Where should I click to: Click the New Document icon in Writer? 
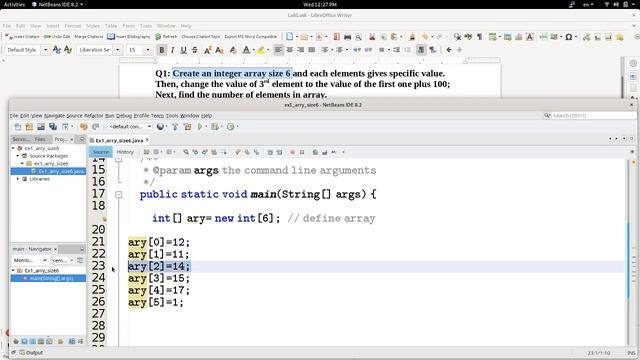tap(289, 37)
